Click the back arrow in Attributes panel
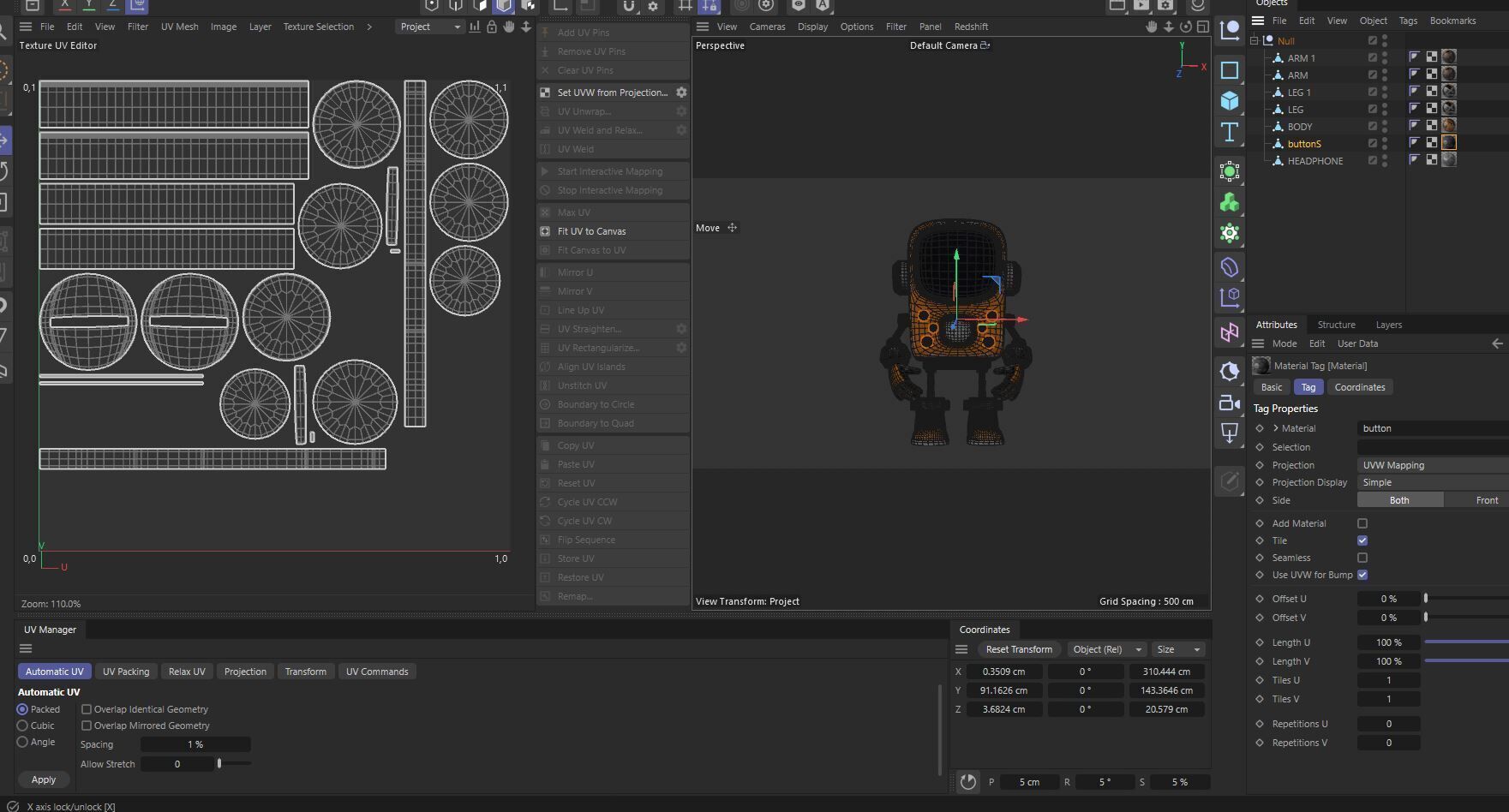The height and width of the screenshot is (812, 1509). point(1497,343)
